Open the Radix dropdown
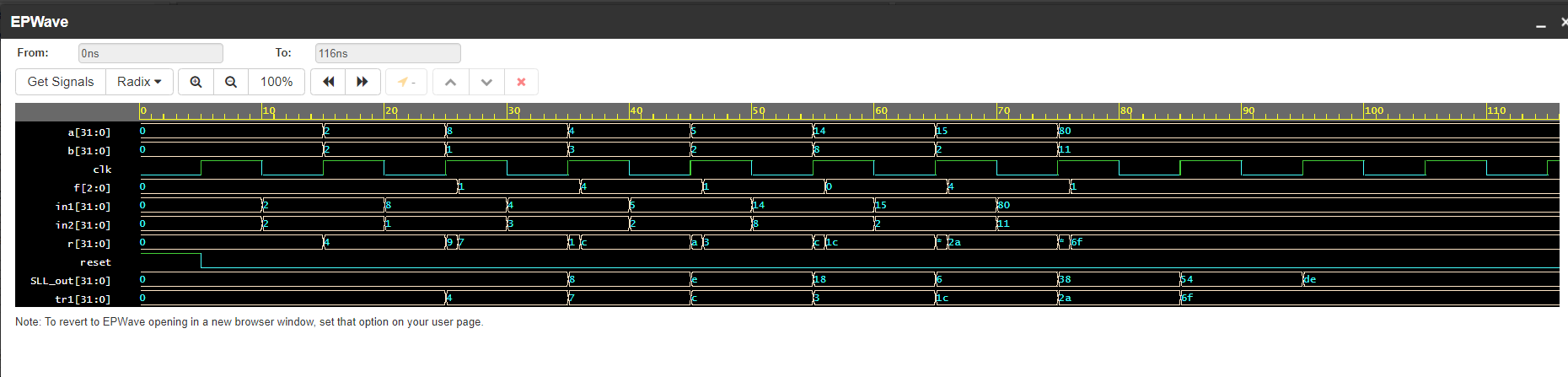 click(139, 82)
